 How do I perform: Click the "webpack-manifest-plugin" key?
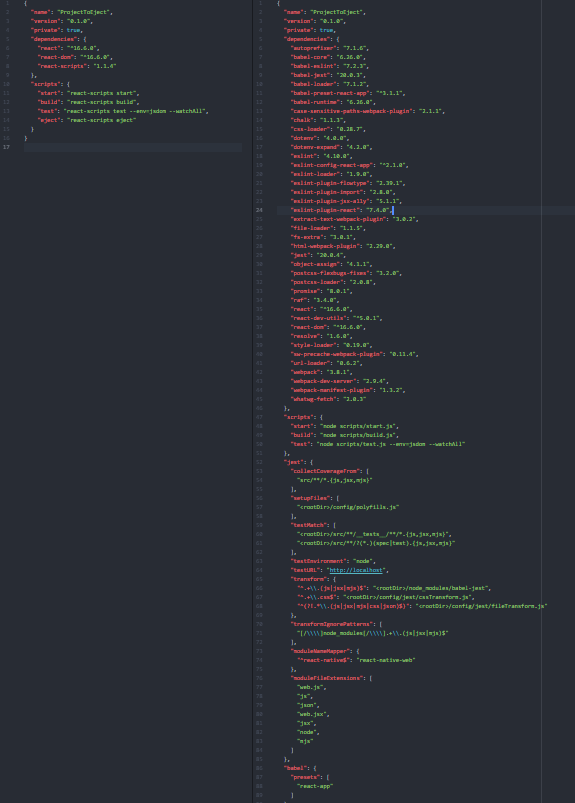coord(330,390)
